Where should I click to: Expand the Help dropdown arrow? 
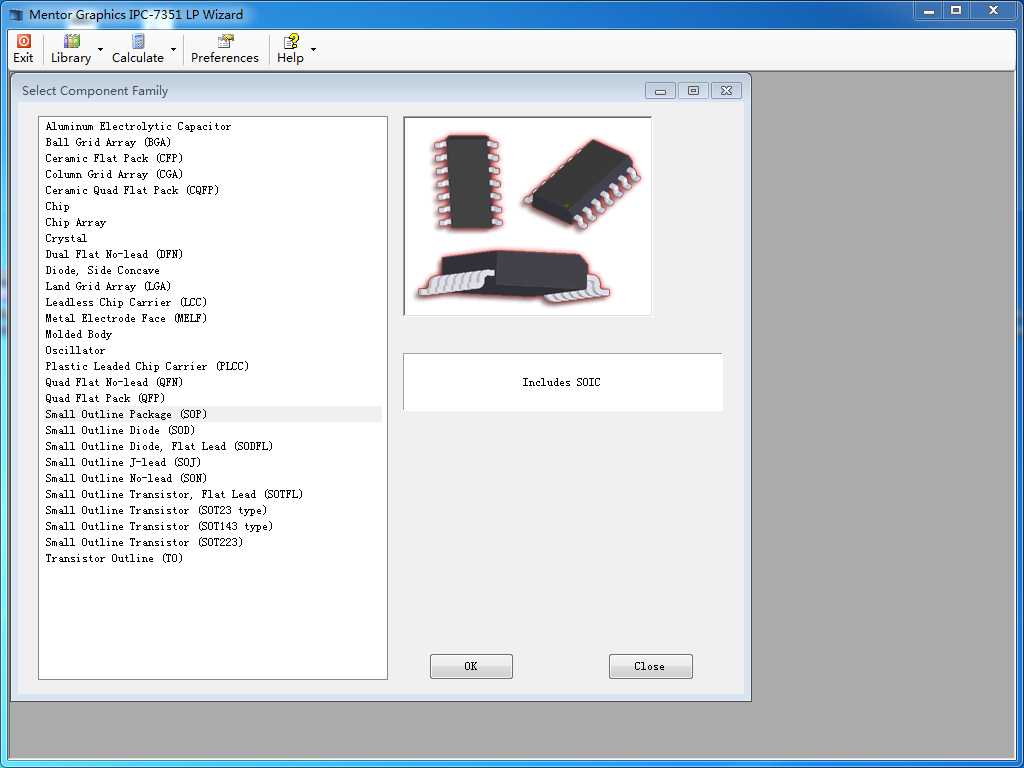click(313, 50)
